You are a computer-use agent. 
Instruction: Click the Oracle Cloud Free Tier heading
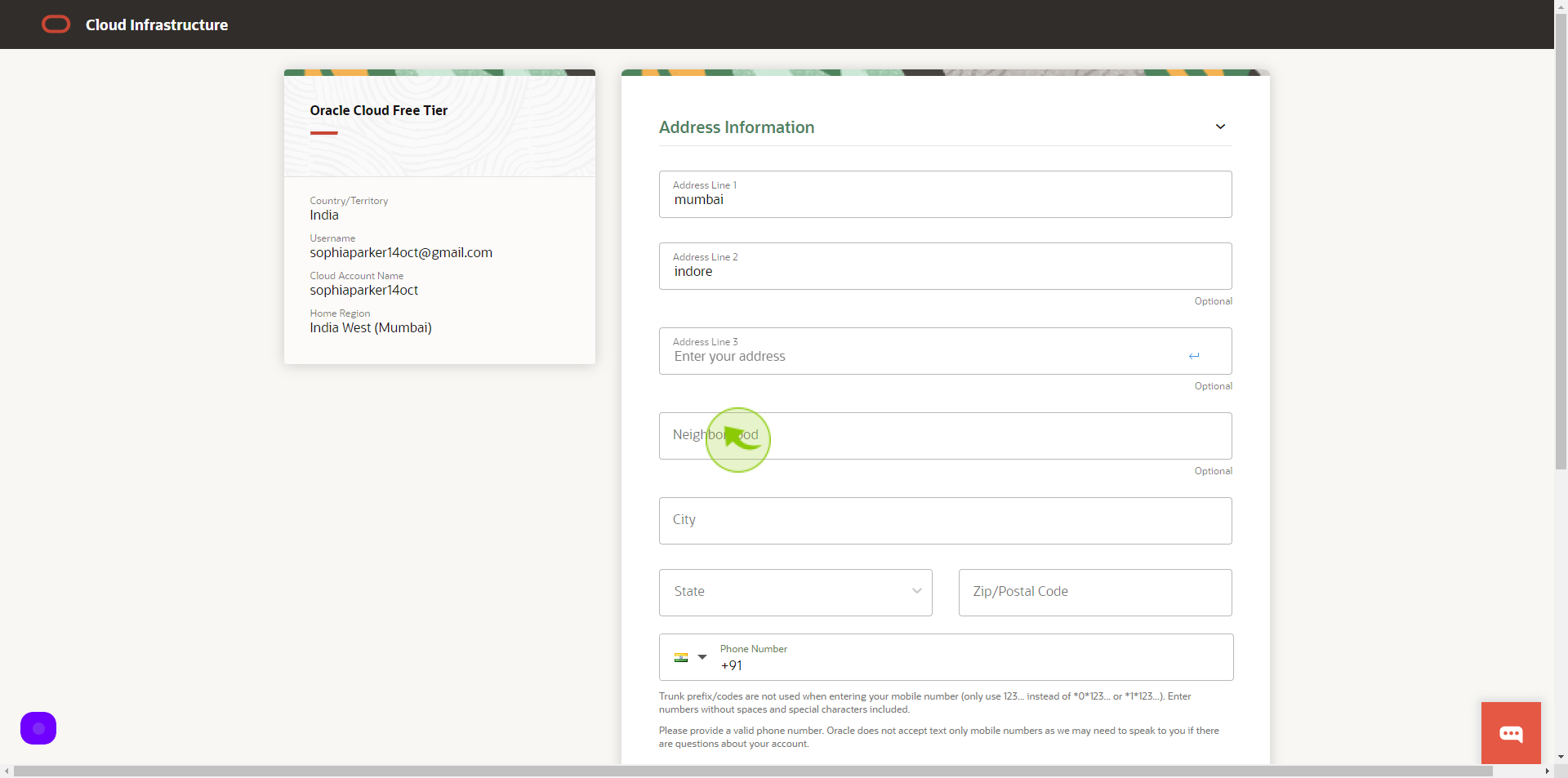tap(379, 110)
